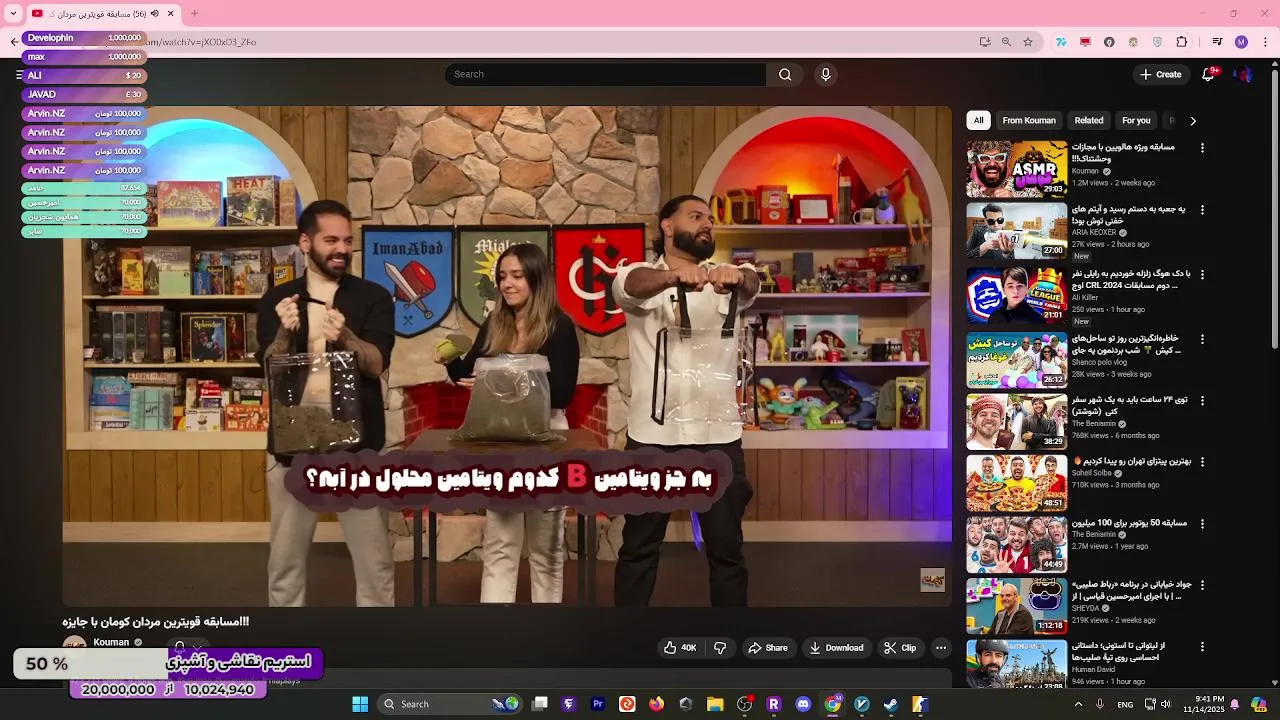Viewport: 1280px width, 720px height.
Task: Open the Chrome profile 'M' avatar
Action: click(x=1241, y=42)
